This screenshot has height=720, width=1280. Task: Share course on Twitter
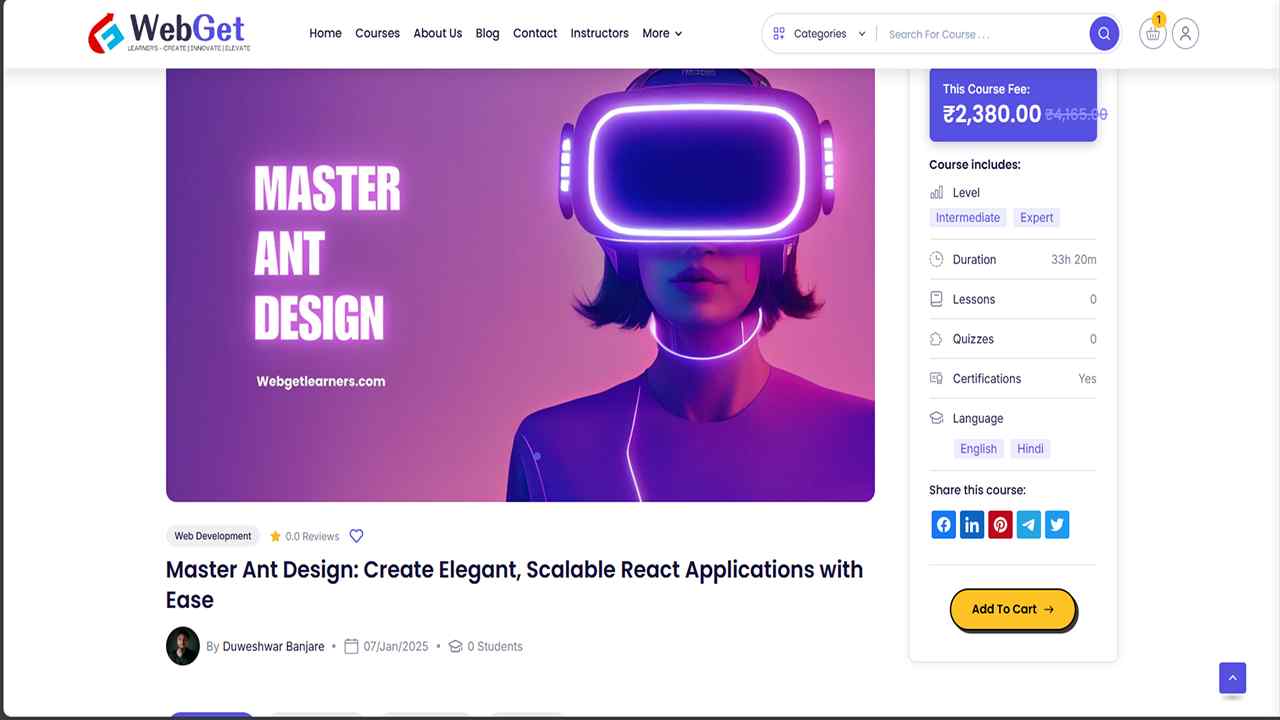point(1057,525)
